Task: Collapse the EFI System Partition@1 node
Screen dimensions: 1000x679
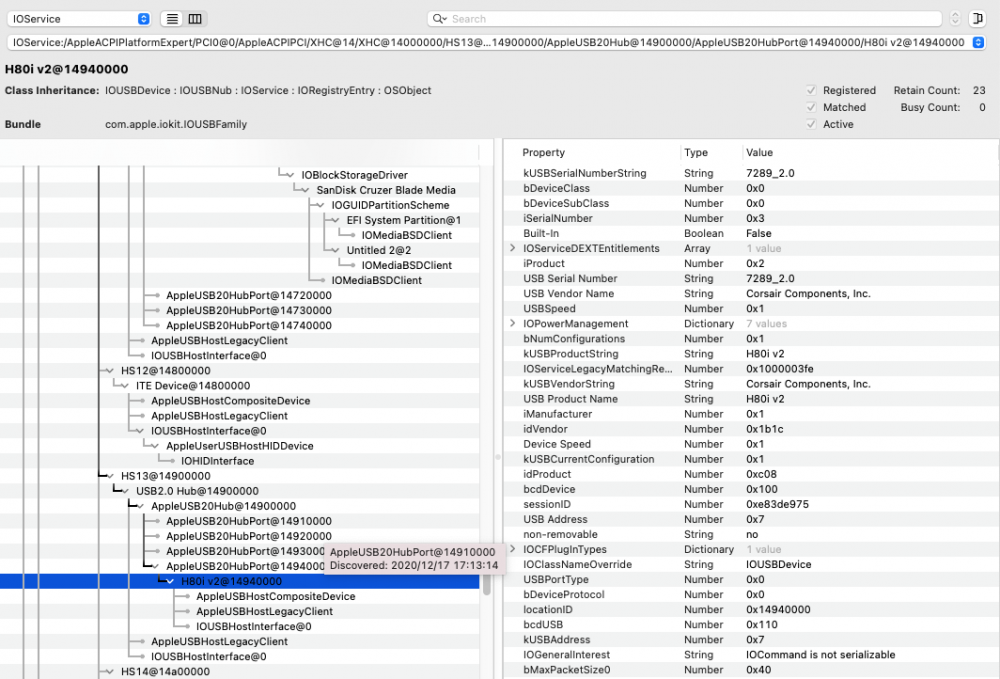Action: [336, 220]
